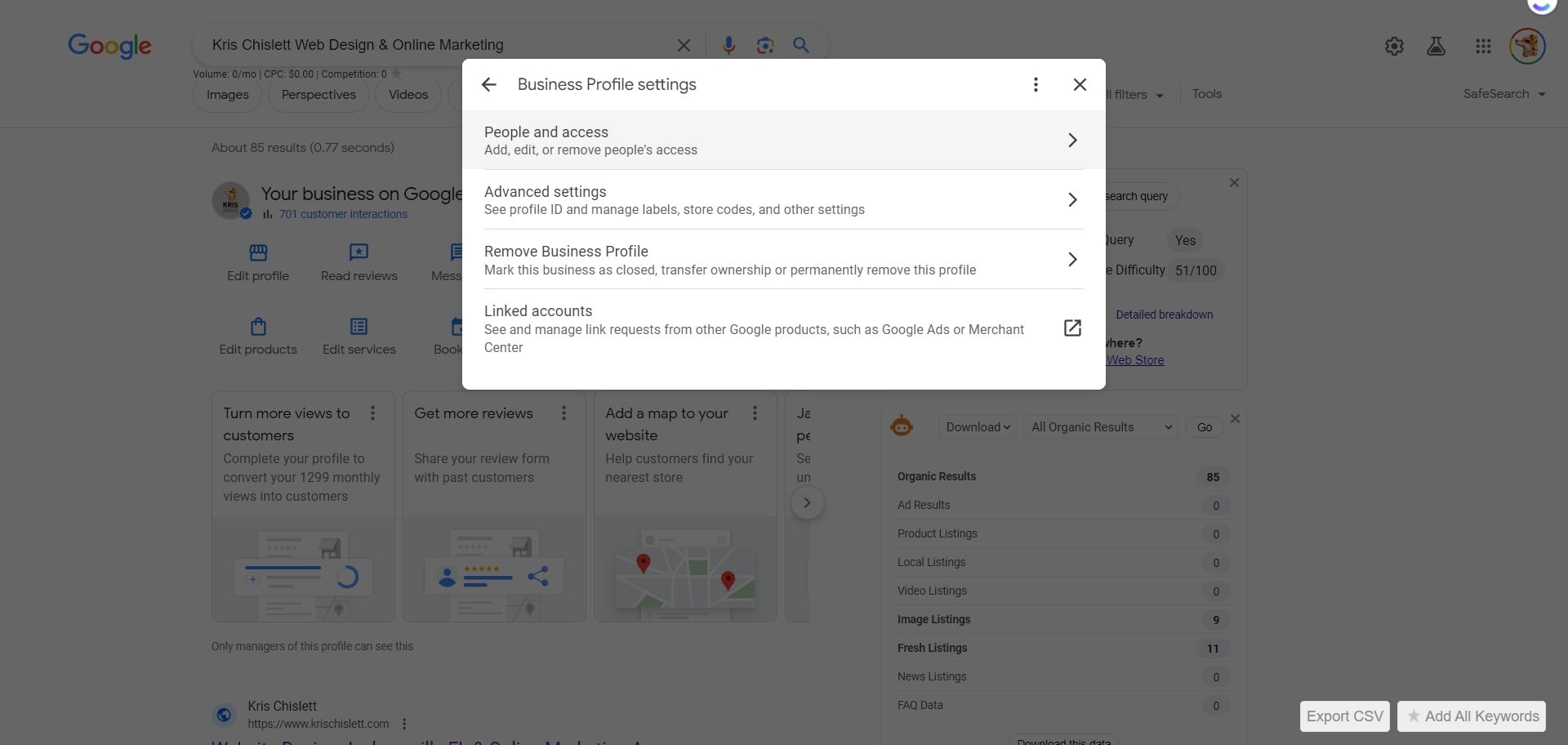Viewport: 1568px width, 745px height.
Task: Open the three-dot menu in Business Profile settings
Action: click(1036, 85)
